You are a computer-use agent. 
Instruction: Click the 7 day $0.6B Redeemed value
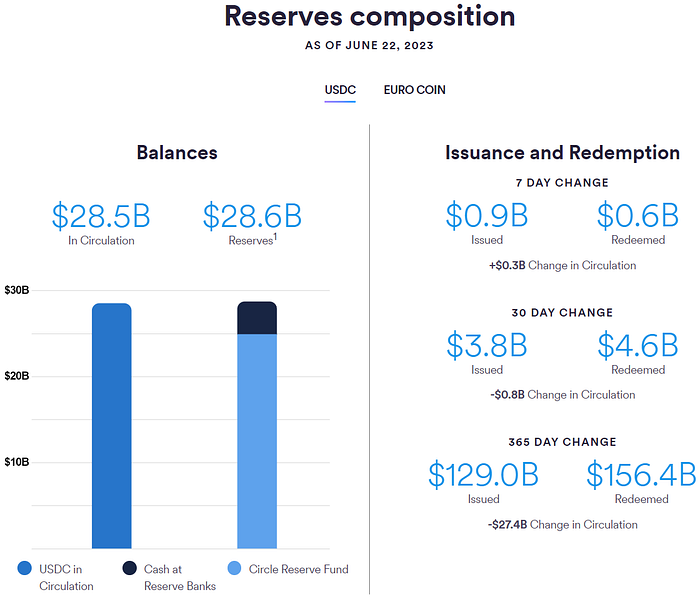637,216
